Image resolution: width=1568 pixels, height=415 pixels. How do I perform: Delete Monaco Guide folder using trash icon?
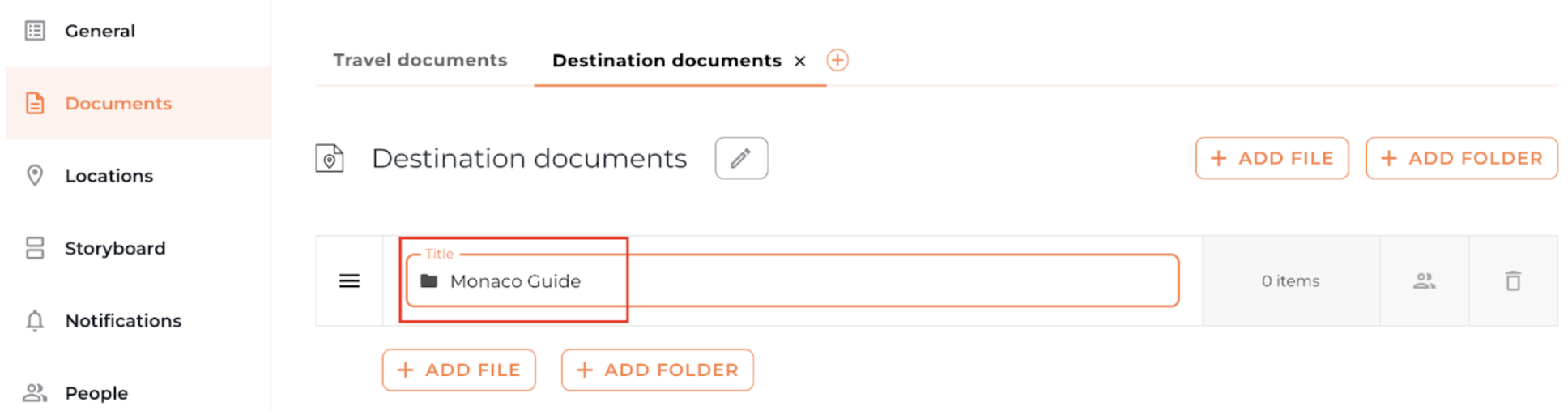(1512, 281)
